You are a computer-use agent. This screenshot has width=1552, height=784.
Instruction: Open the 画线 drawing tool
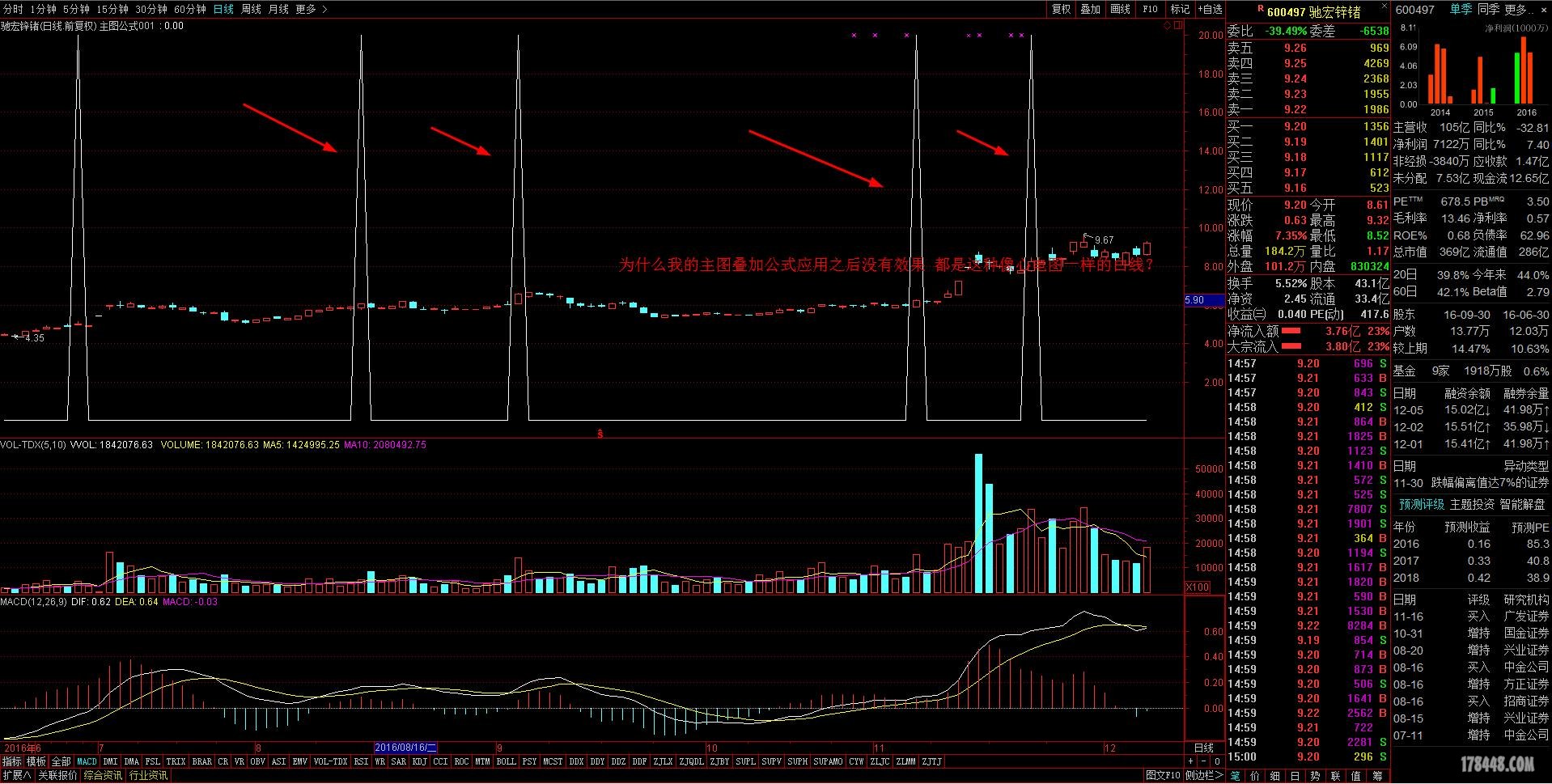pos(1120,9)
